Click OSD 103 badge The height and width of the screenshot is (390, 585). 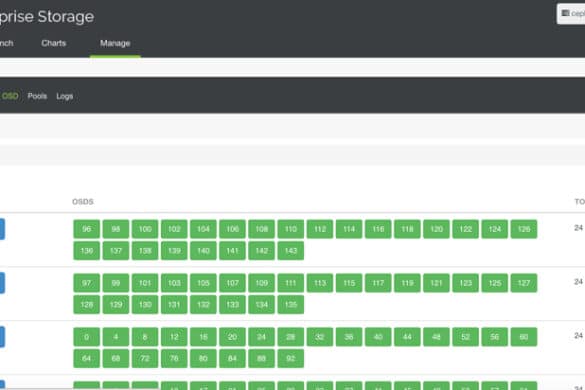click(x=174, y=283)
